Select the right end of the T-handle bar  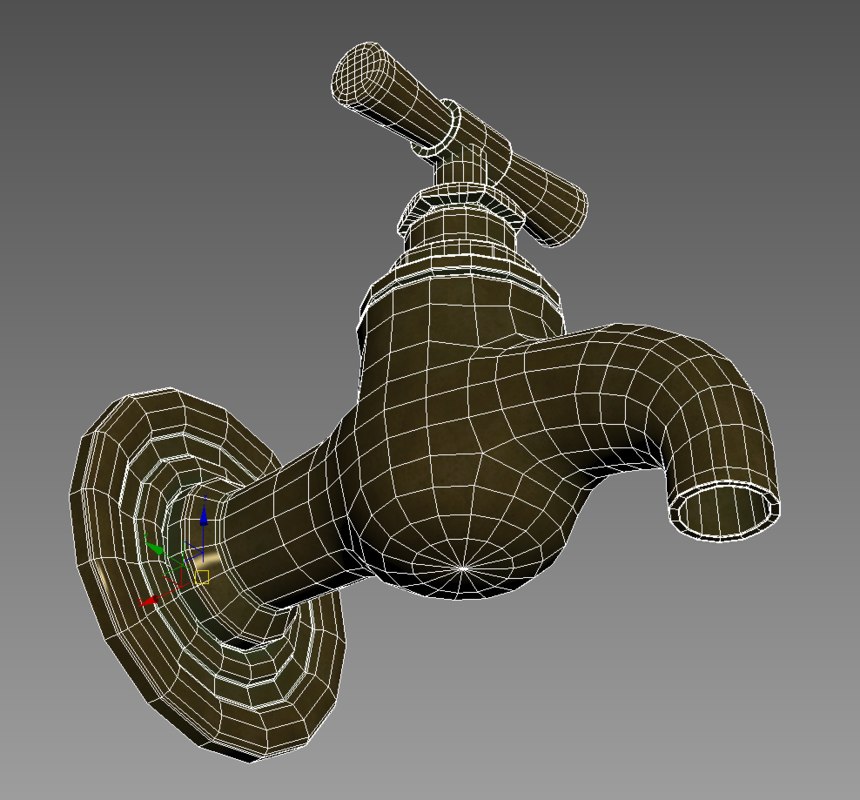click(563, 215)
